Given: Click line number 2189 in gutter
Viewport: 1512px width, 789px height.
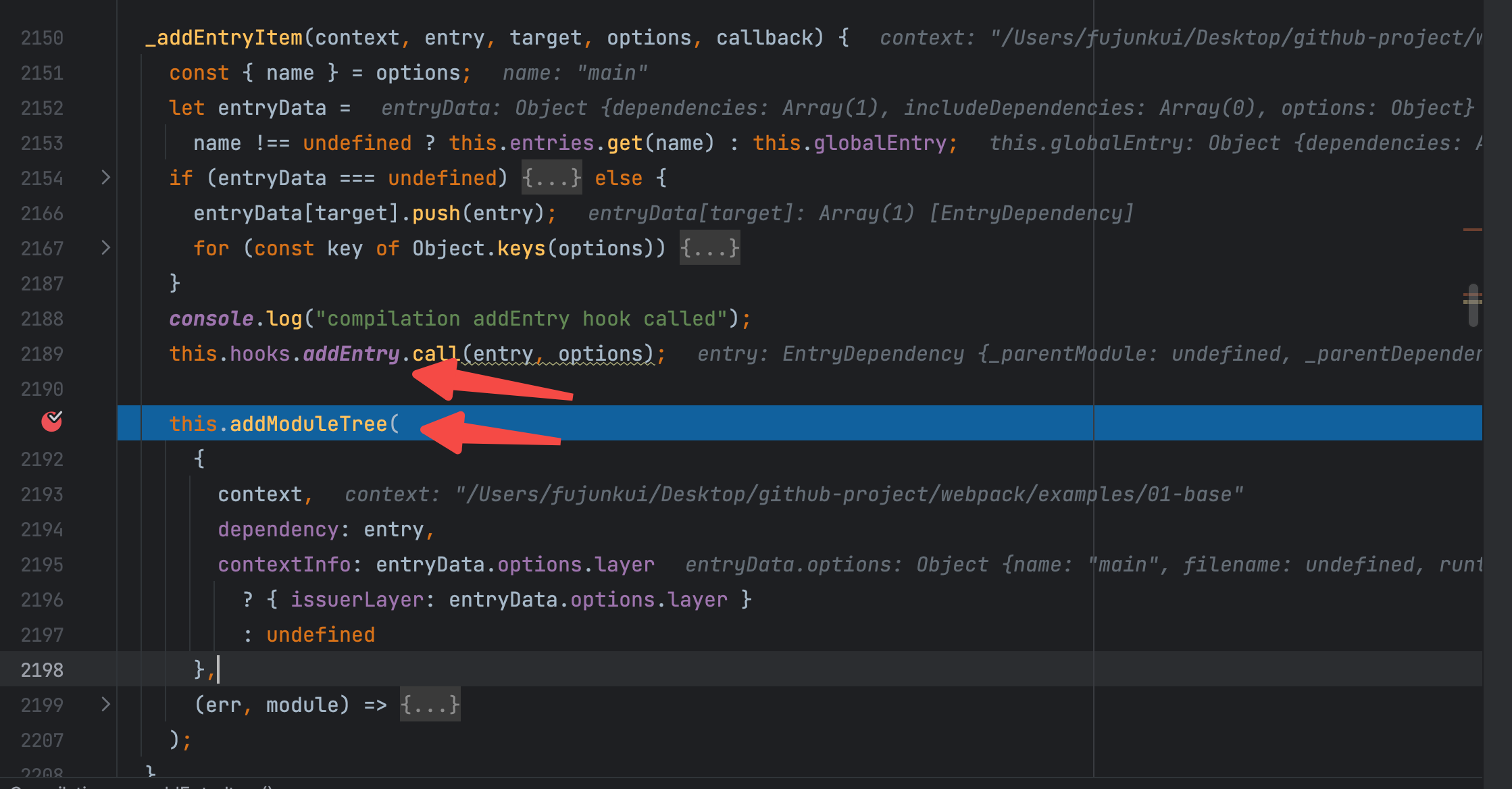Looking at the screenshot, I should (42, 354).
